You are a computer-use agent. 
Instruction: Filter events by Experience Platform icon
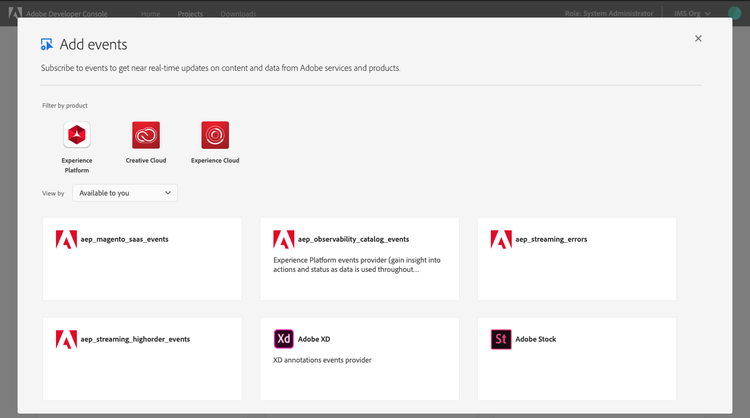(x=77, y=135)
